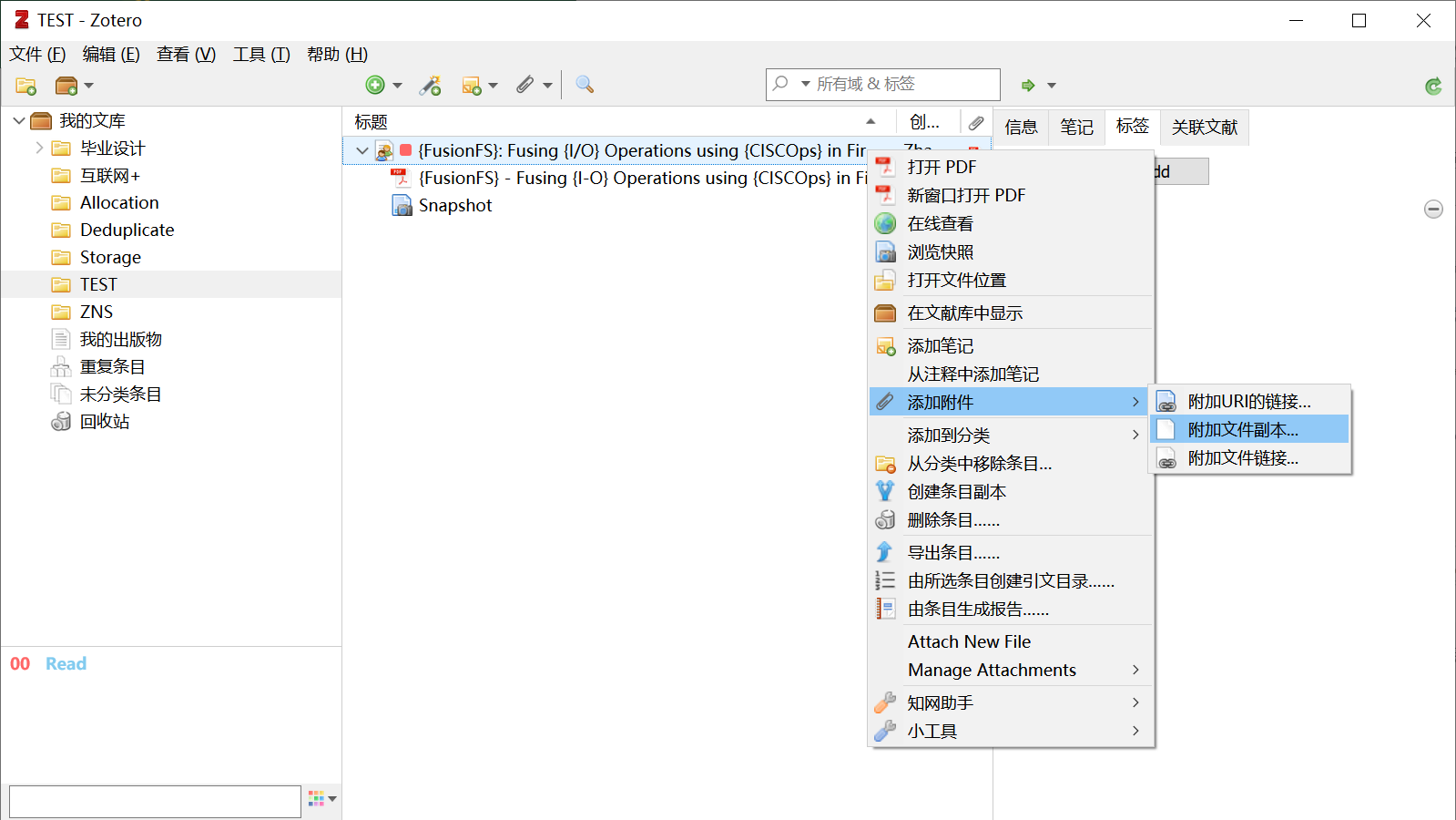This screenshot has width=1456, height=820.
Task: Click the New Note toolbar icon
Action: [471, 85]
